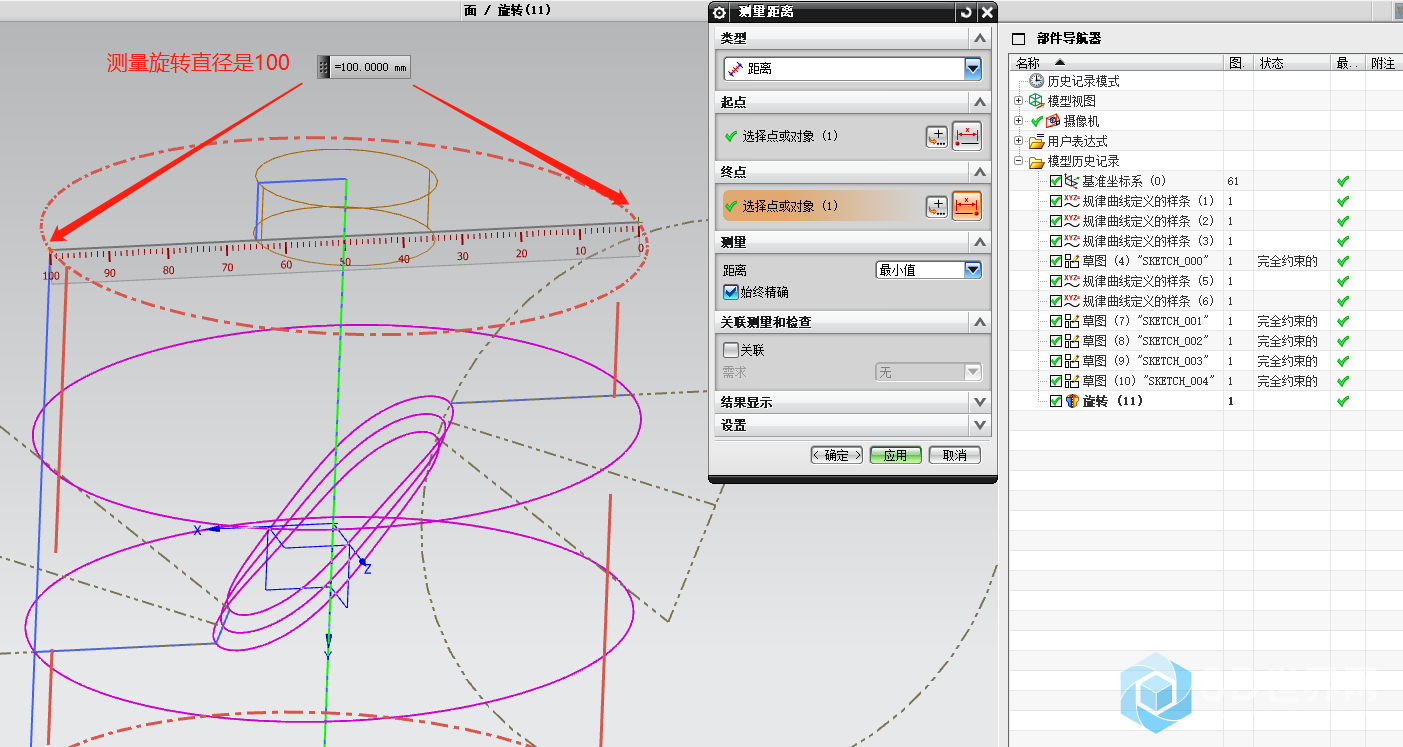Click the 取消 button
The height and width of the screenshot is (747, 1403).
point(954,455)
